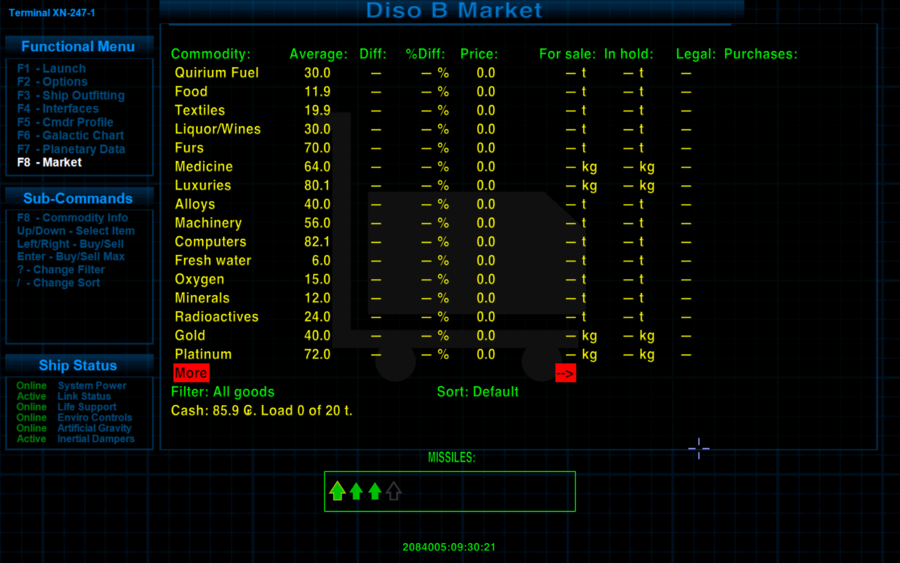The width and height of the screenshot is (900, 563).
Task: Select the Platinum commodity row
Action: tap(203, 355)
